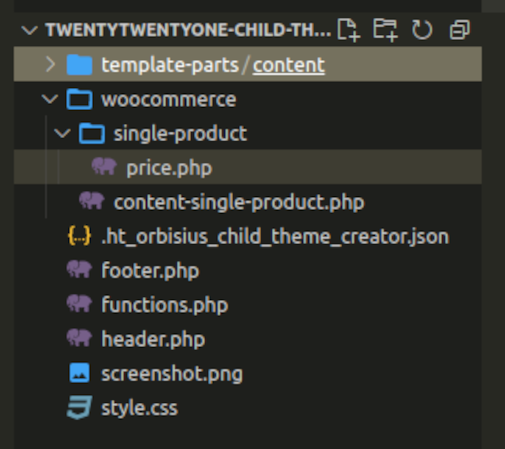Click the CSS icon of style.css
Viewport: 505px width, 449px height.
coord(79,407)
